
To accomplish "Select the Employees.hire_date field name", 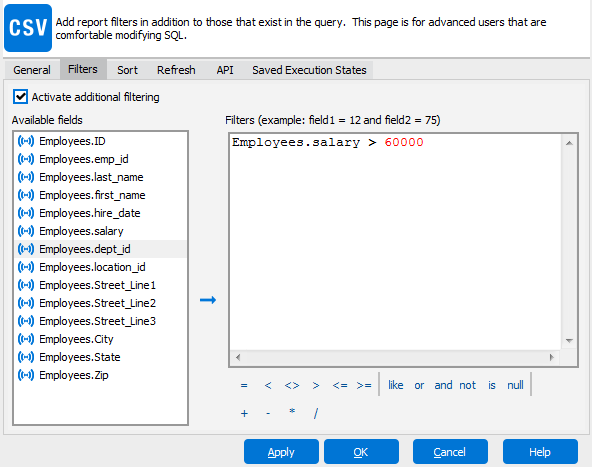I will pos(90,213).
